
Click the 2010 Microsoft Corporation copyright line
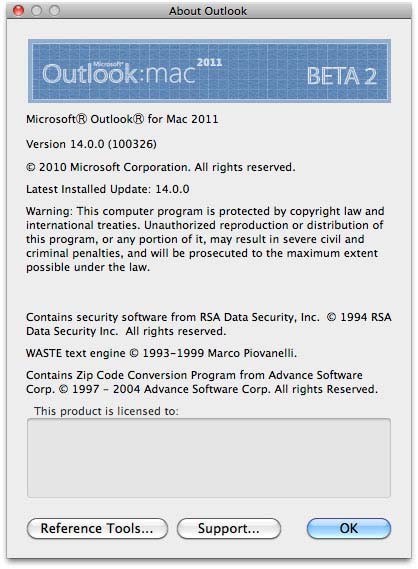pos(161,167)
